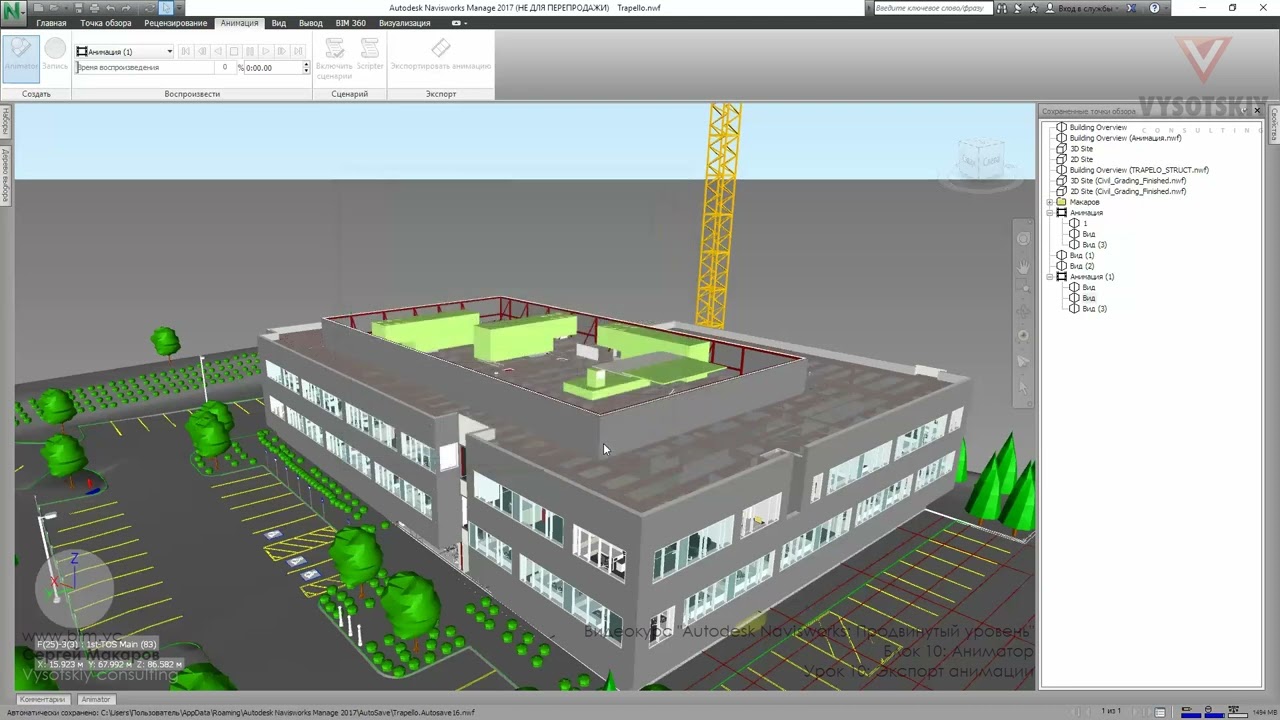The width and height of the screenshot is (1280, 720).
Task: Select 3D Site (Civil_Grading_Finished.nwf) viewpoint
Action: [x=1128, y=181]
